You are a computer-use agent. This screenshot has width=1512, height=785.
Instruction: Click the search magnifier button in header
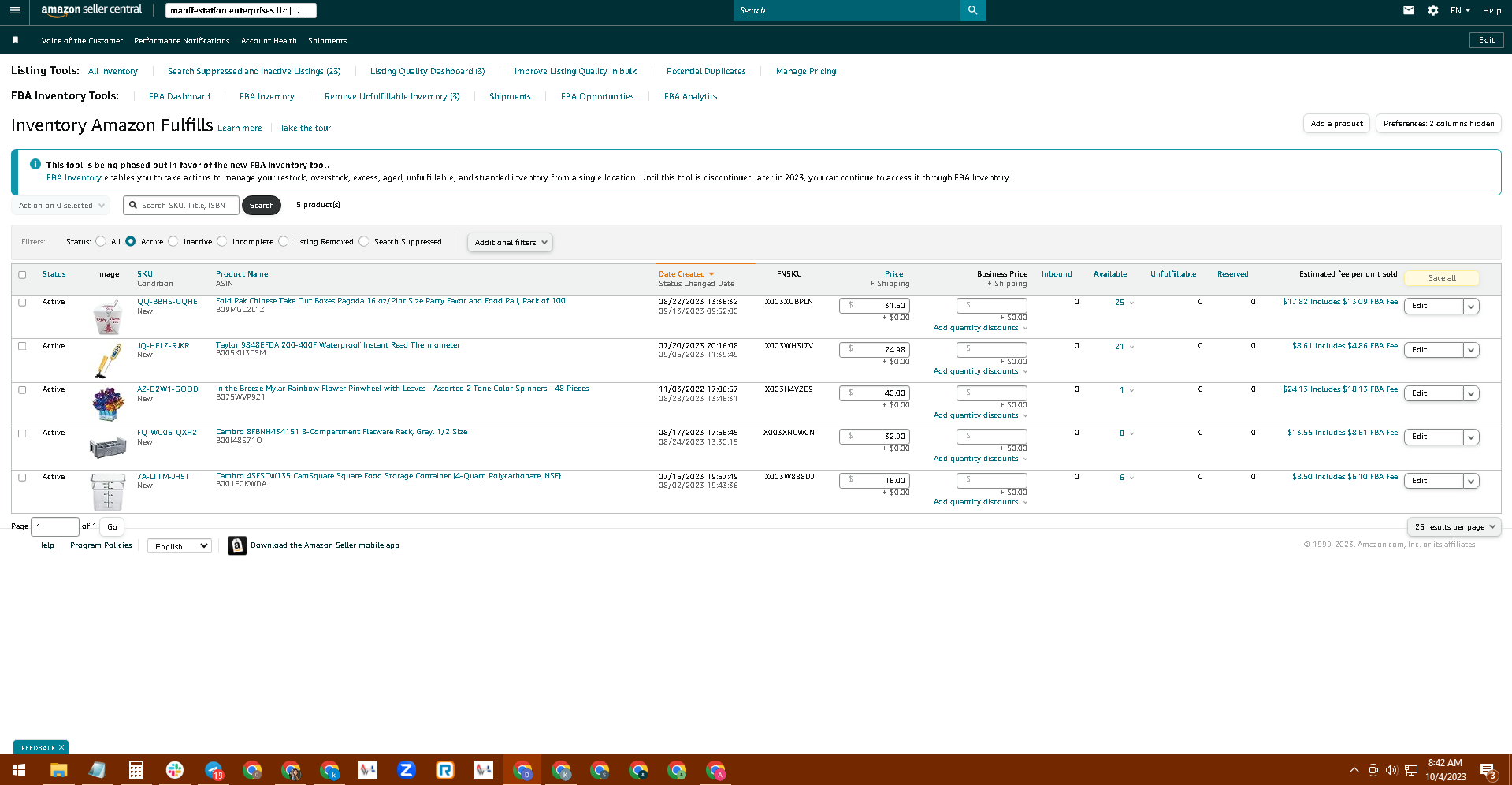pyautogui.click(x=972, y=10)
